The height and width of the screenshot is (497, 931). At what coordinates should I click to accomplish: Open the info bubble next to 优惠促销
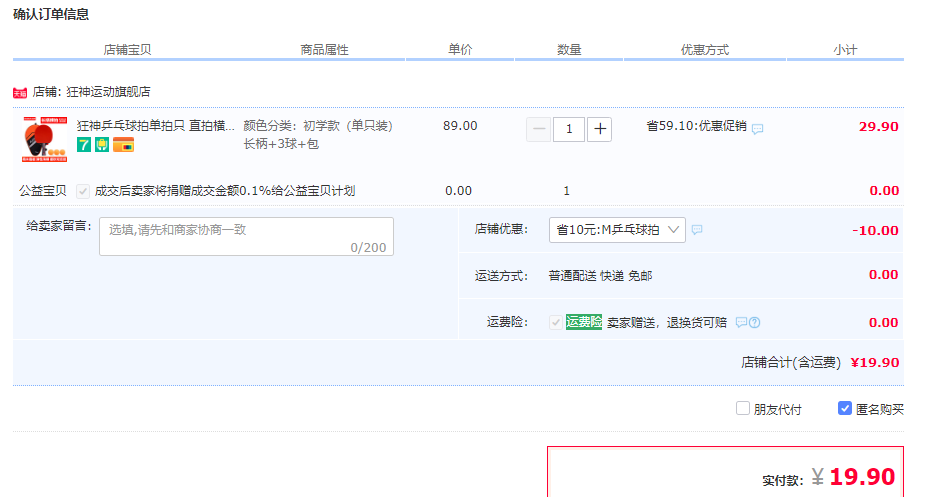click(x=758, y=129)
